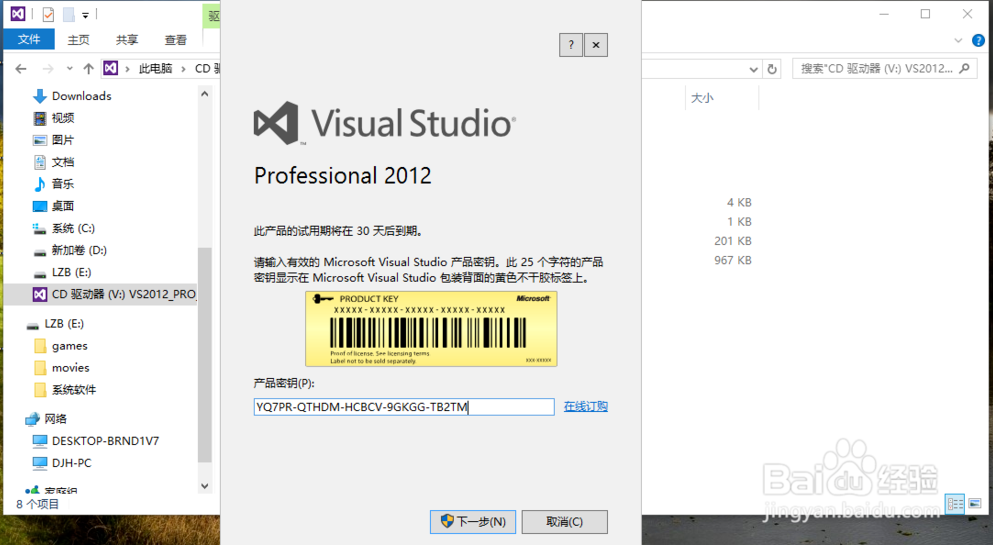Click the Next (下一步) button
Viewport: 993px width, 545px height.
472,522
